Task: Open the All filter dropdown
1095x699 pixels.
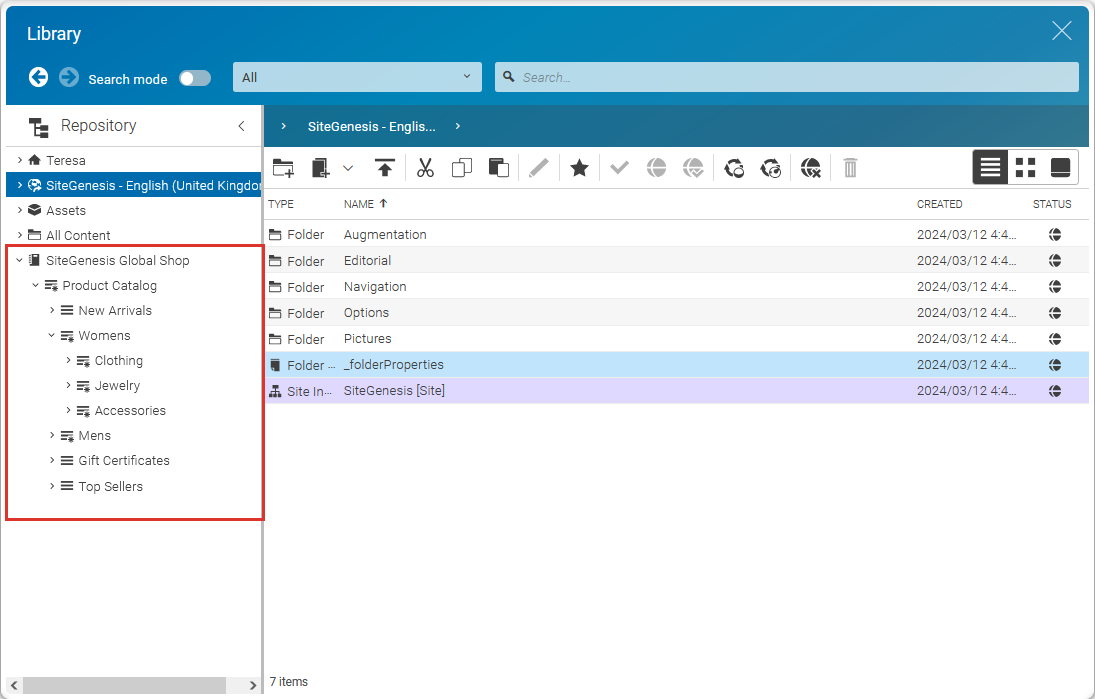Action: click(357, 76)
